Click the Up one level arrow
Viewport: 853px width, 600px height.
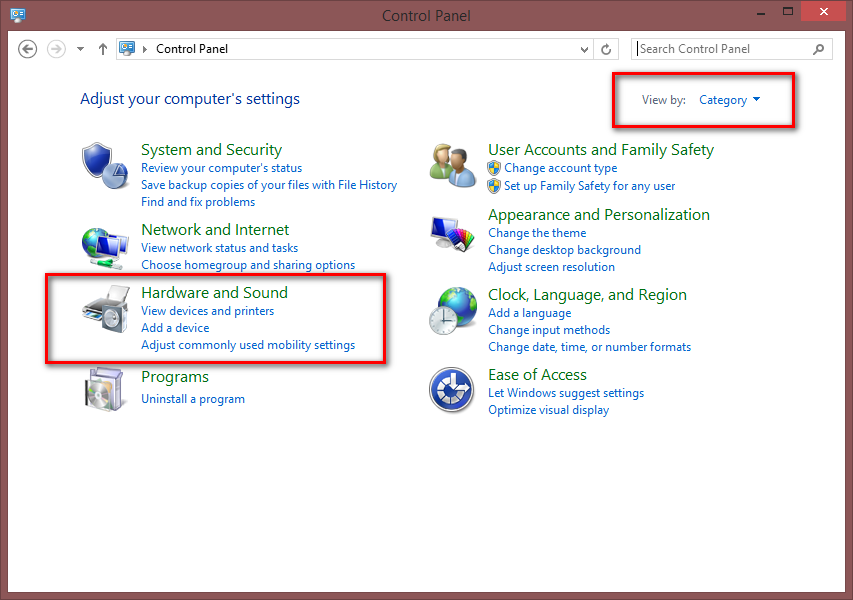click(x=103, y=49)
